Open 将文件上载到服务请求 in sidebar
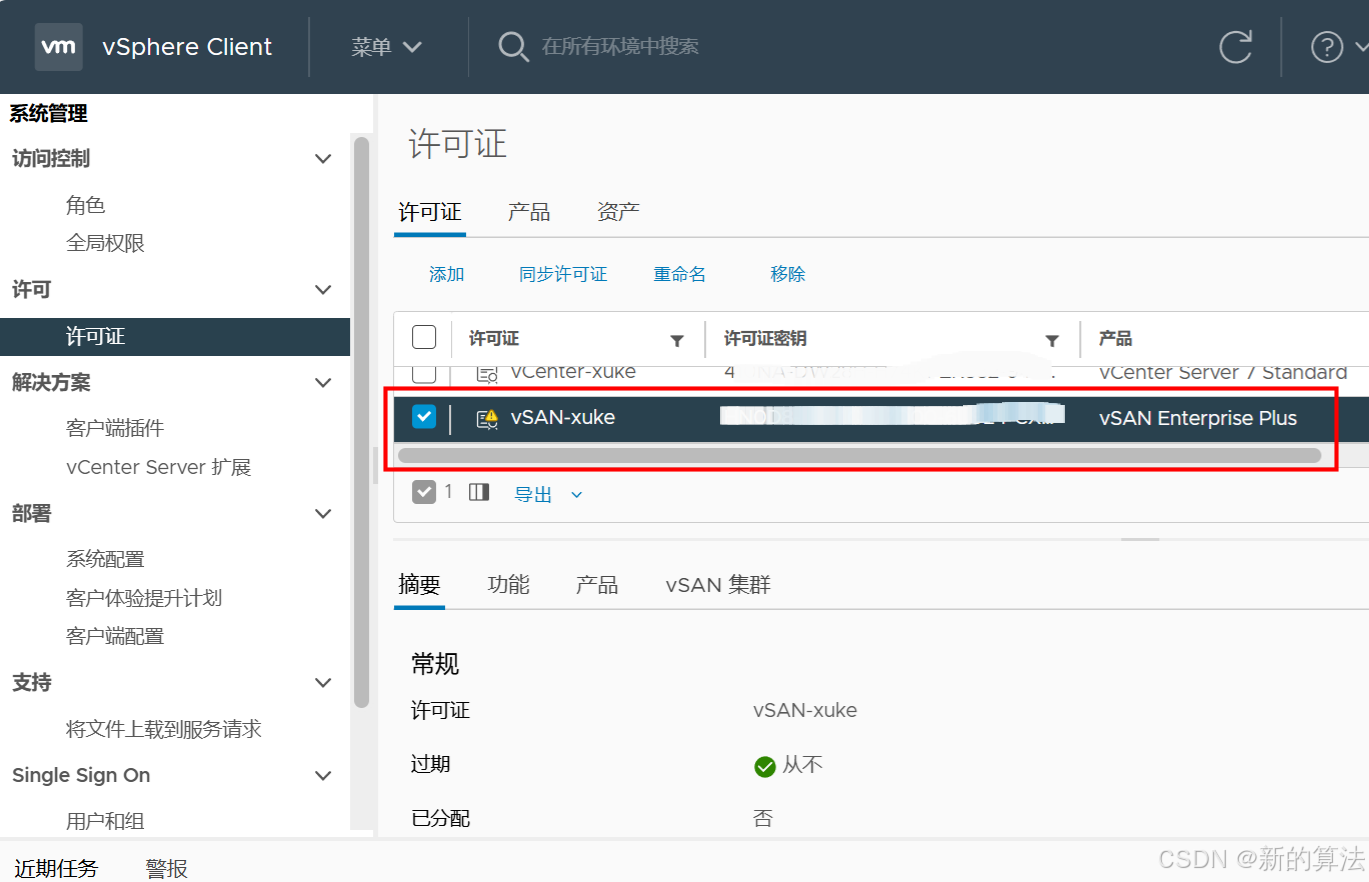This screenshot has width=1369, height=882. point(164,729)
